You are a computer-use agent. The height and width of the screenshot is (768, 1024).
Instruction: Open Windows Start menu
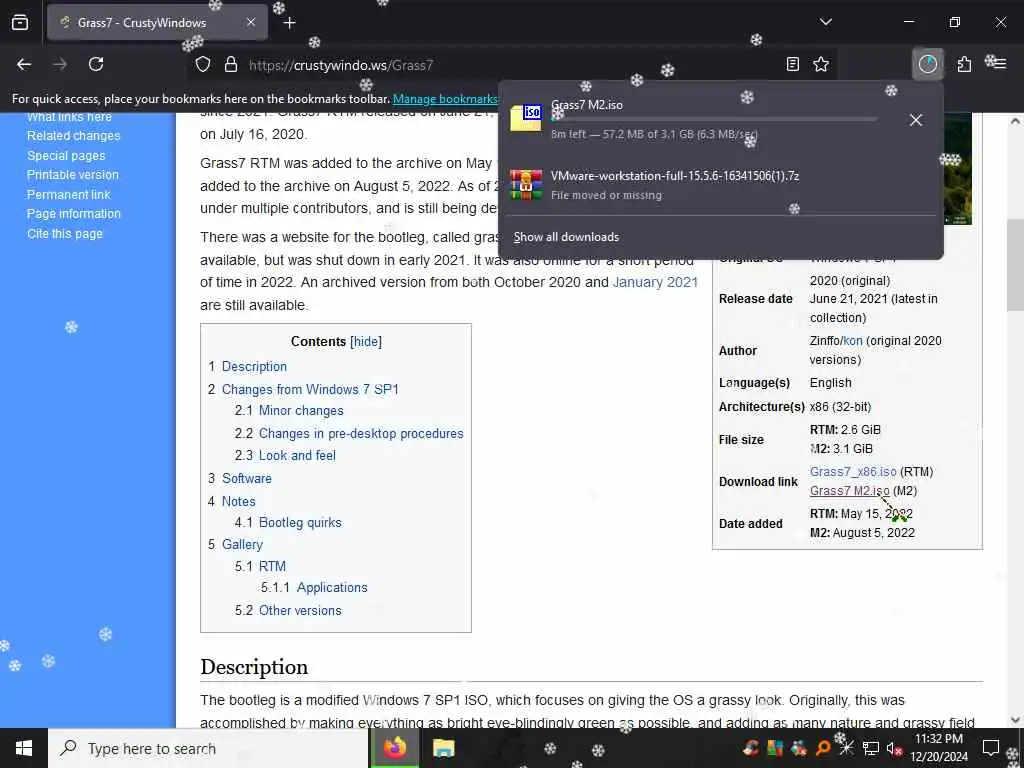(x=24, y=748)
